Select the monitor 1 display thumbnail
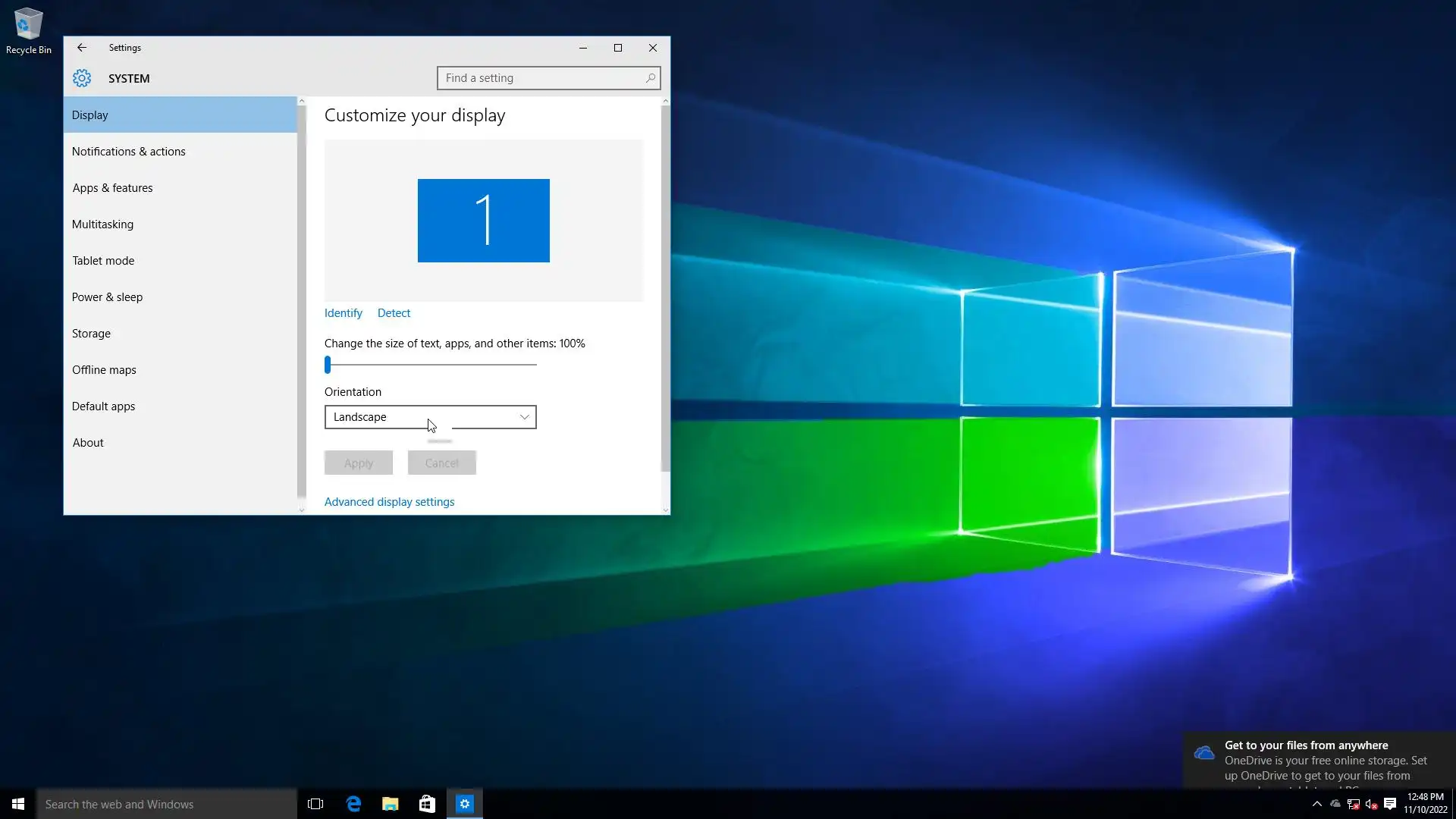This screenshot has width=1456, height=819. [483, 221]
